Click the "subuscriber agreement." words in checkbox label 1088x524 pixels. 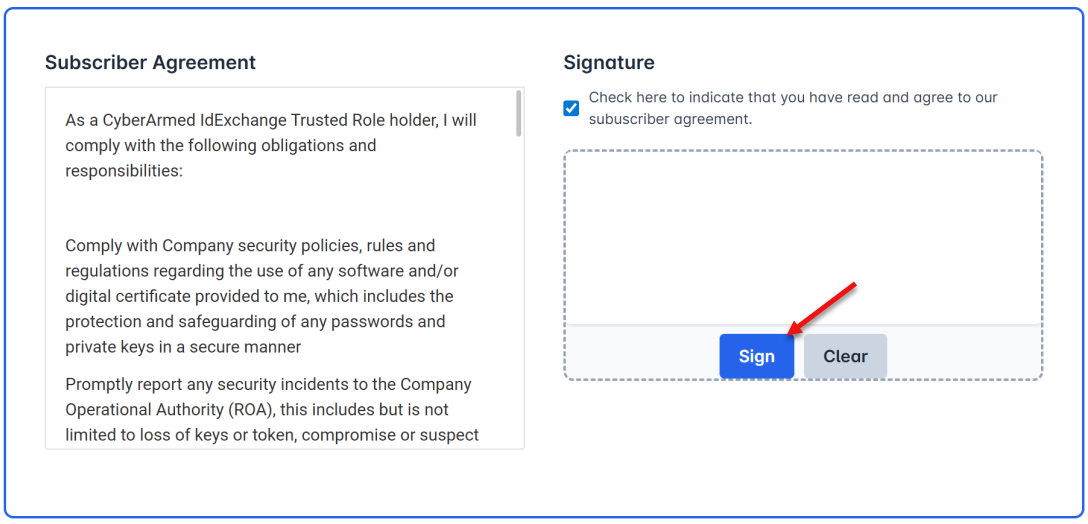click(669, 119)
